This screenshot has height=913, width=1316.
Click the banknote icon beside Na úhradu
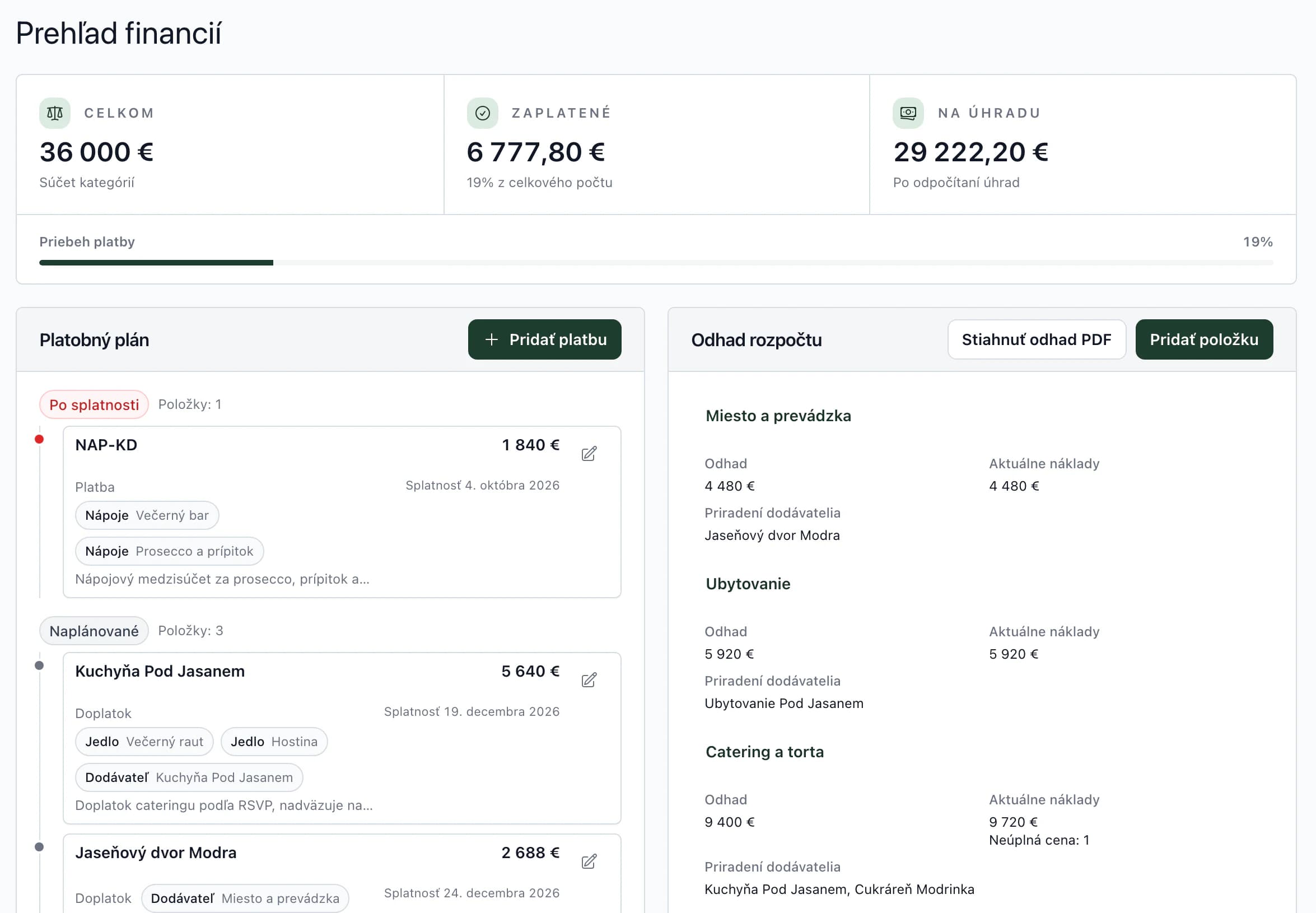click(908, 113)
